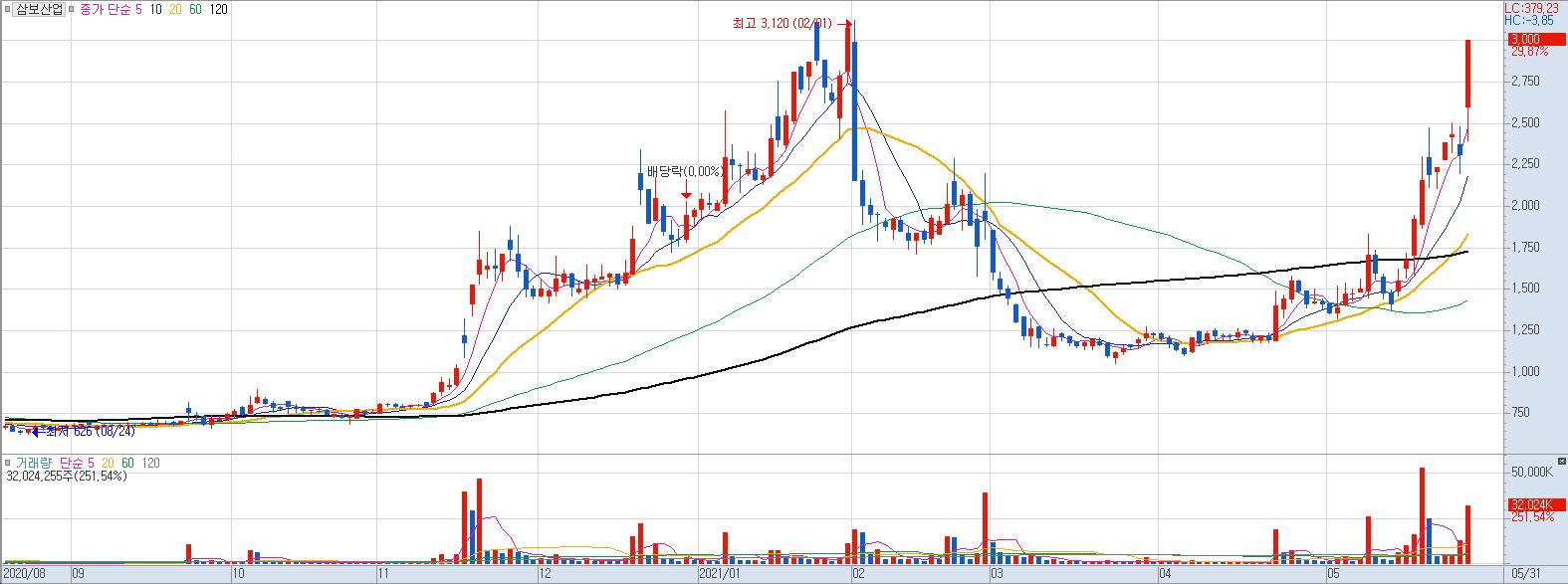Screen dimensions: 1568x584
Task: Click the 10 month axis label
Action: (238, 574)
